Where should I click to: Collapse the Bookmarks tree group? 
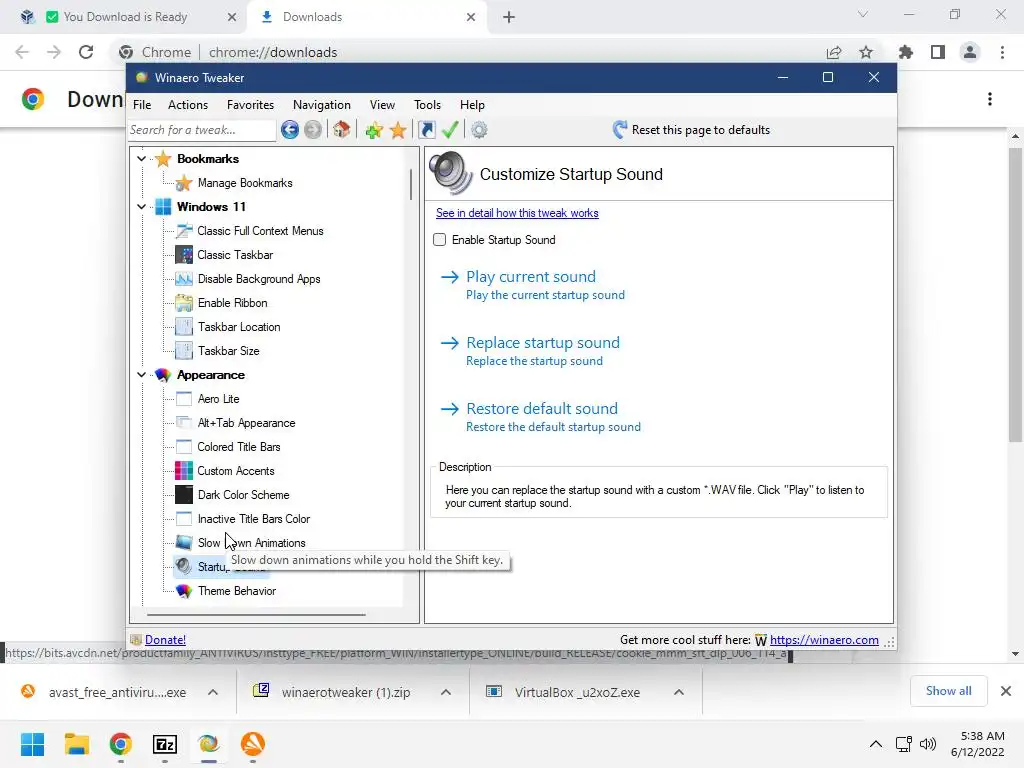point(141,159)
